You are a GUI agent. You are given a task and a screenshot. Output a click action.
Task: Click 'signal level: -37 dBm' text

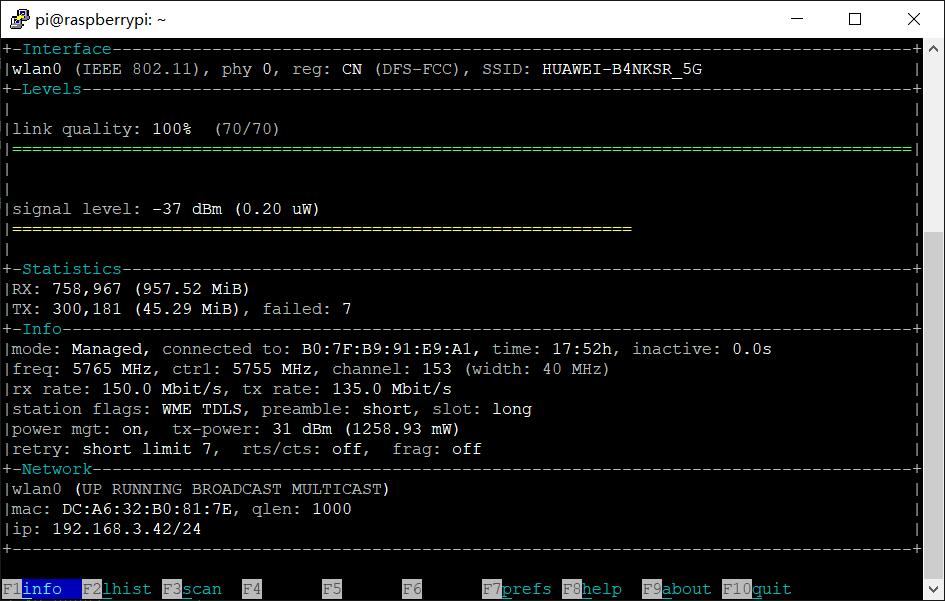[117, 209]
